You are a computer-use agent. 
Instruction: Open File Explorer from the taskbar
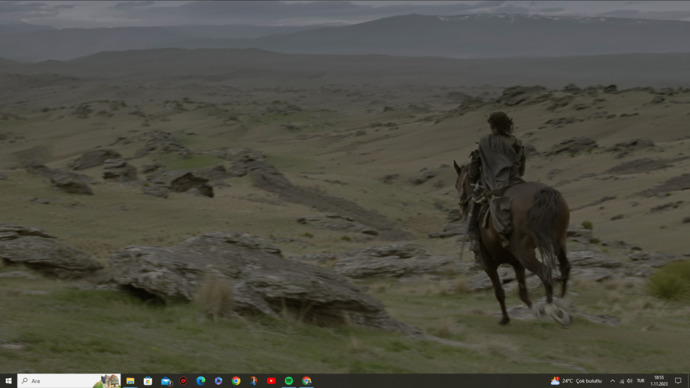[130, 381]
